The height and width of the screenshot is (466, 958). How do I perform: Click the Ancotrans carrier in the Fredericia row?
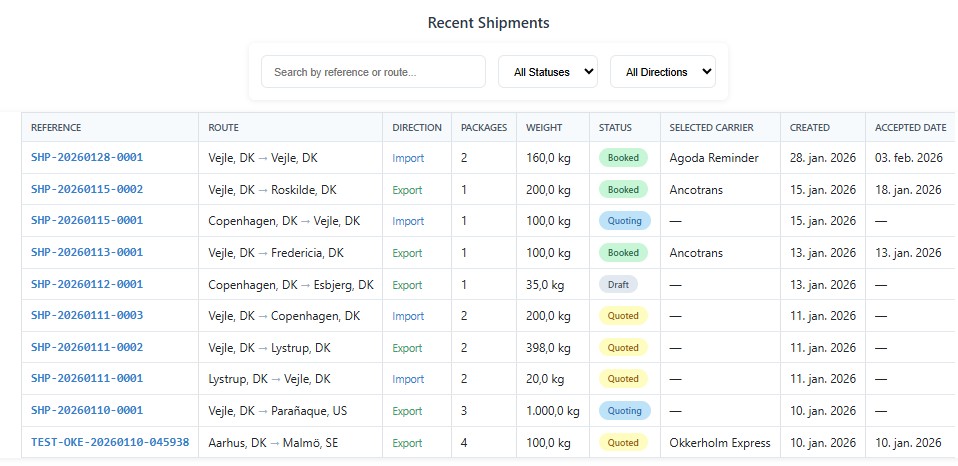(696, 252)
